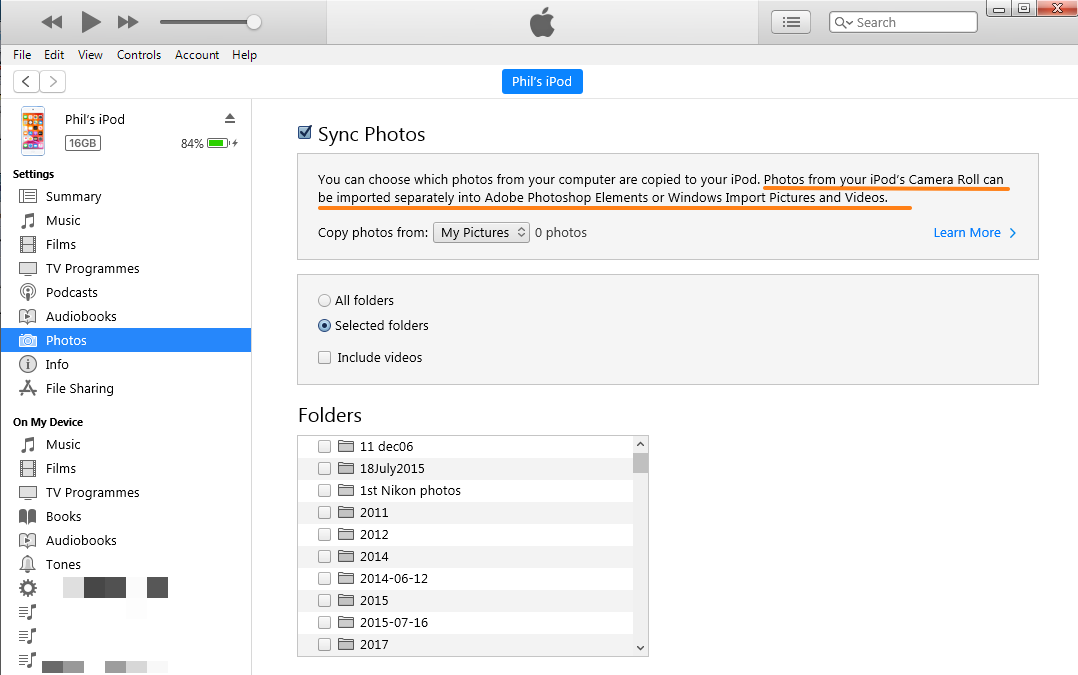Click the play button
The width and height of the screenshot is (1078, 675).
[x=91, y=22]
